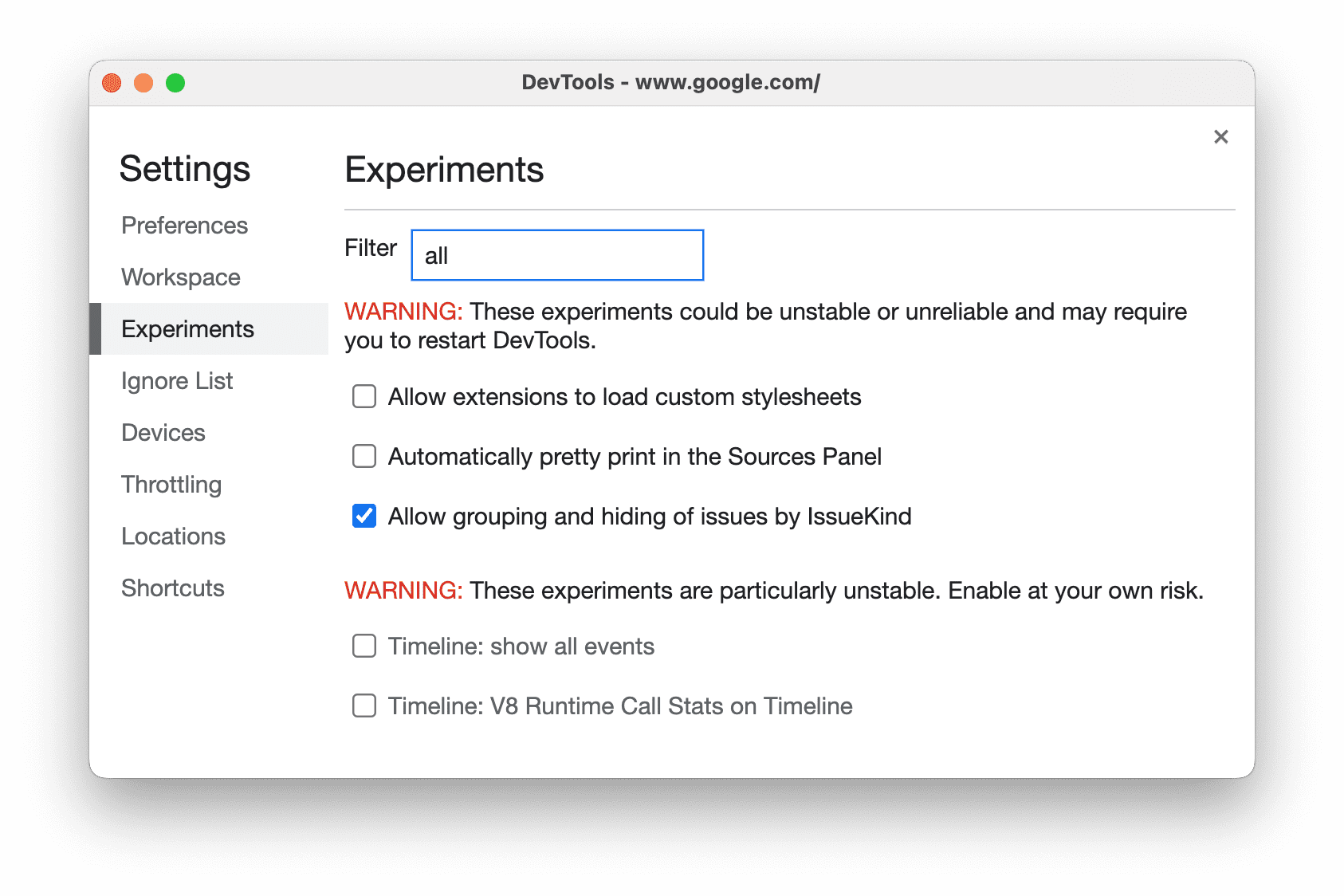Select the Experiments sidebar entry
Viewport: 1344px width, 896px height.
[187, 328]
